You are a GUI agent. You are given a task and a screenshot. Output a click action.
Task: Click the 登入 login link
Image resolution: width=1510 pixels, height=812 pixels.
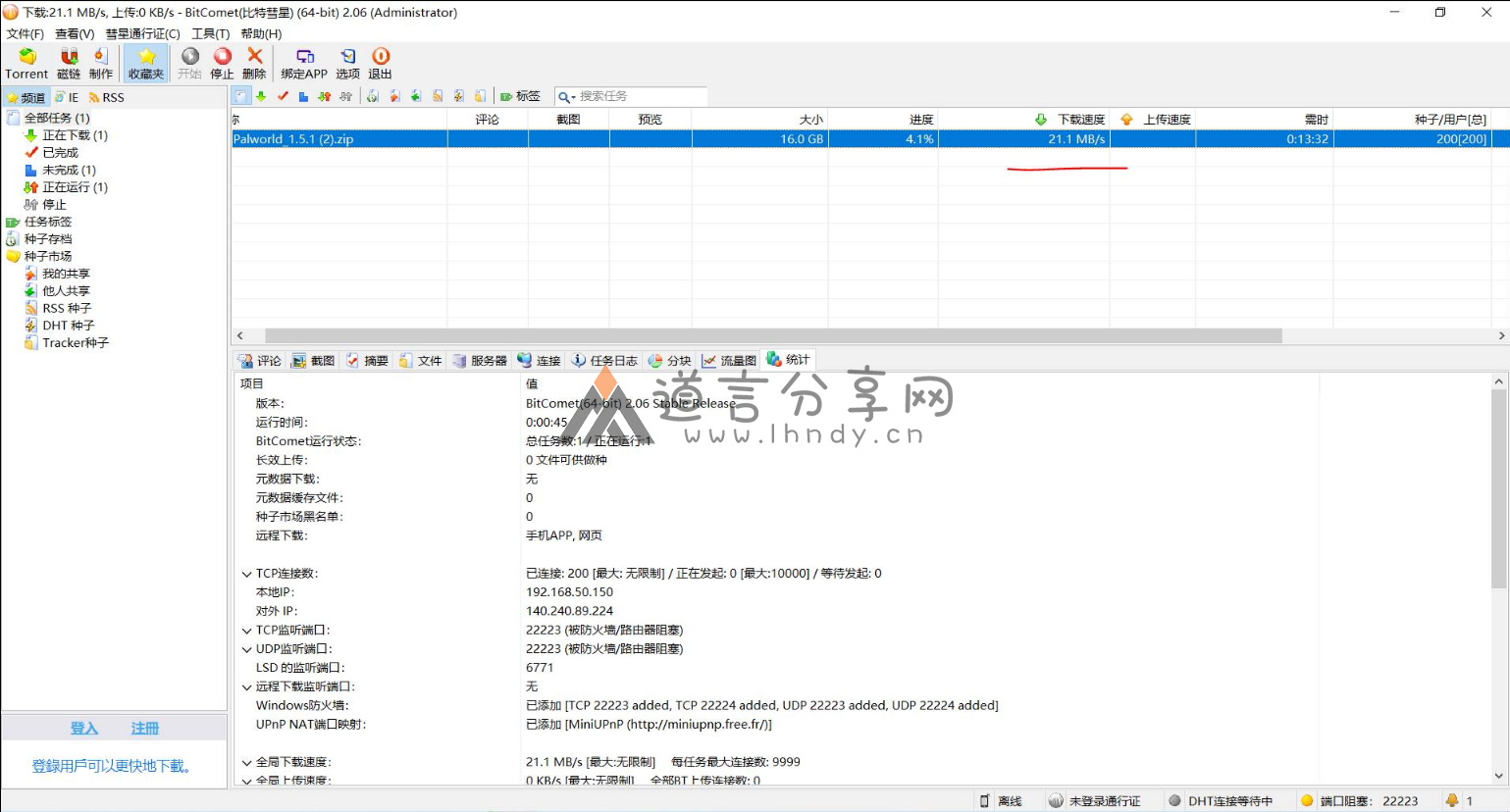coord(84,729)
